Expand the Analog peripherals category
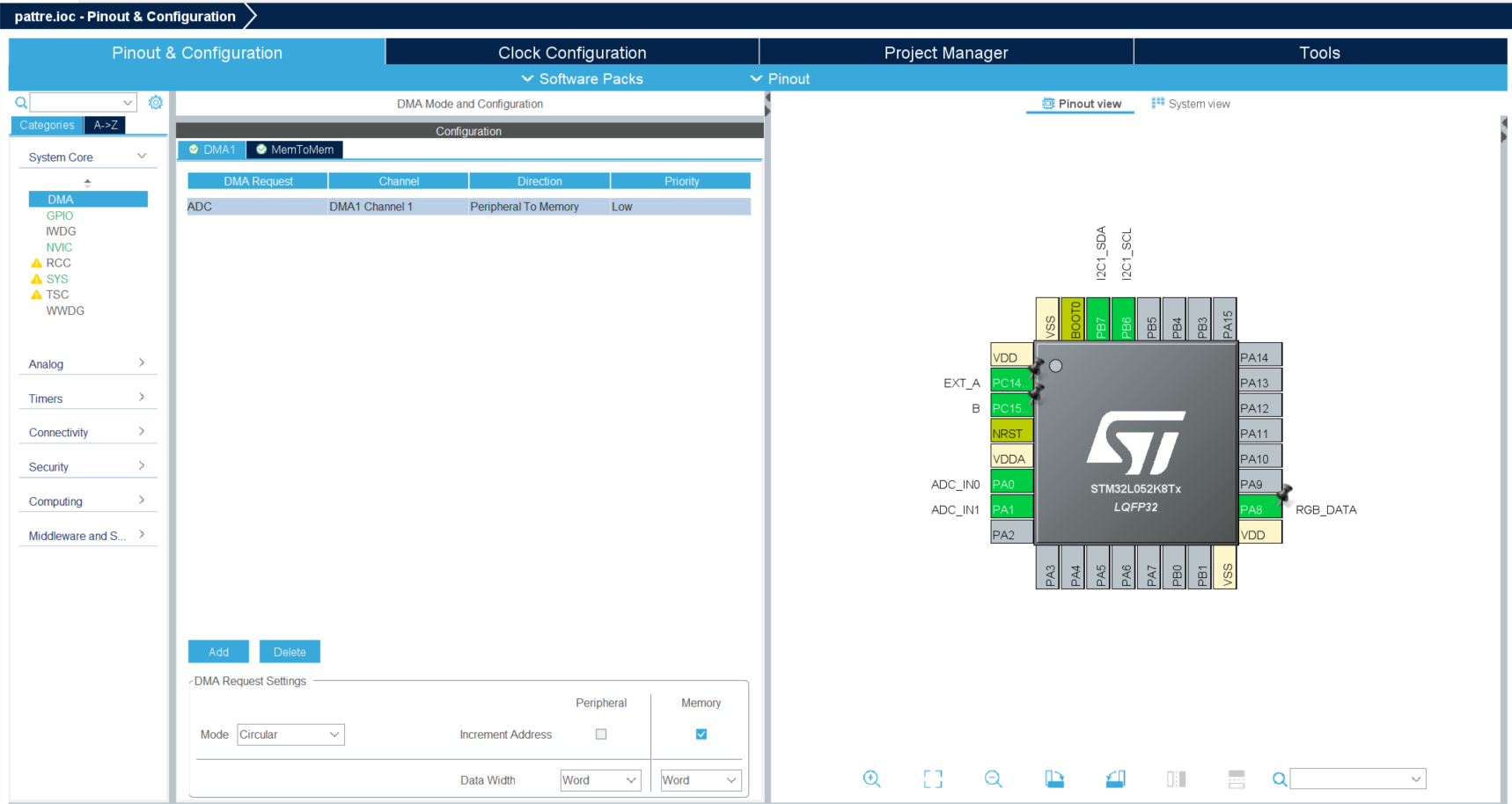 (x=88, y=363)
